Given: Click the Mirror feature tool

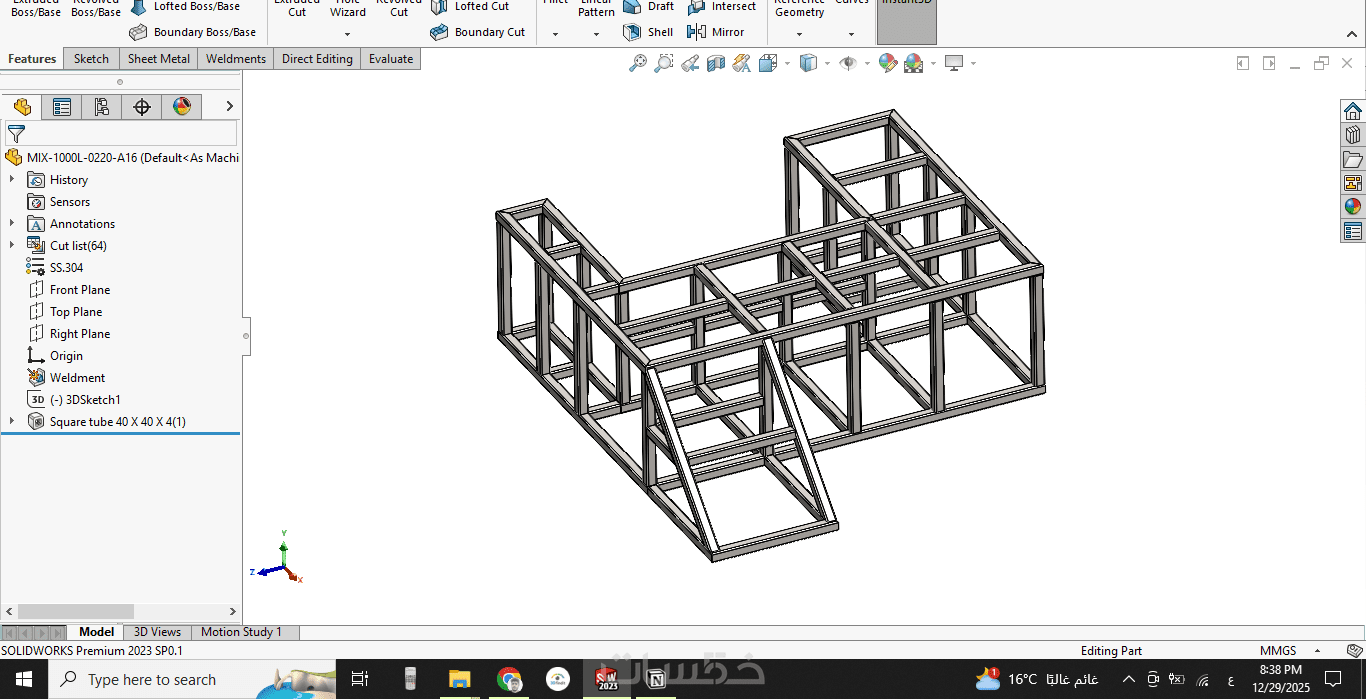Looking at the screenshot, I should click(x=716, y=32).
